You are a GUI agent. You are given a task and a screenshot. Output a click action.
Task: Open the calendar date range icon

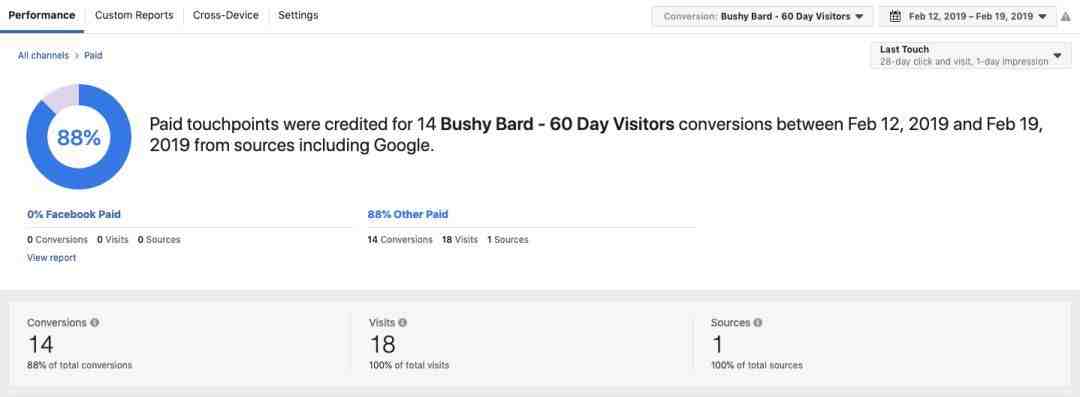pyautogui.click(x=895, y=16)
